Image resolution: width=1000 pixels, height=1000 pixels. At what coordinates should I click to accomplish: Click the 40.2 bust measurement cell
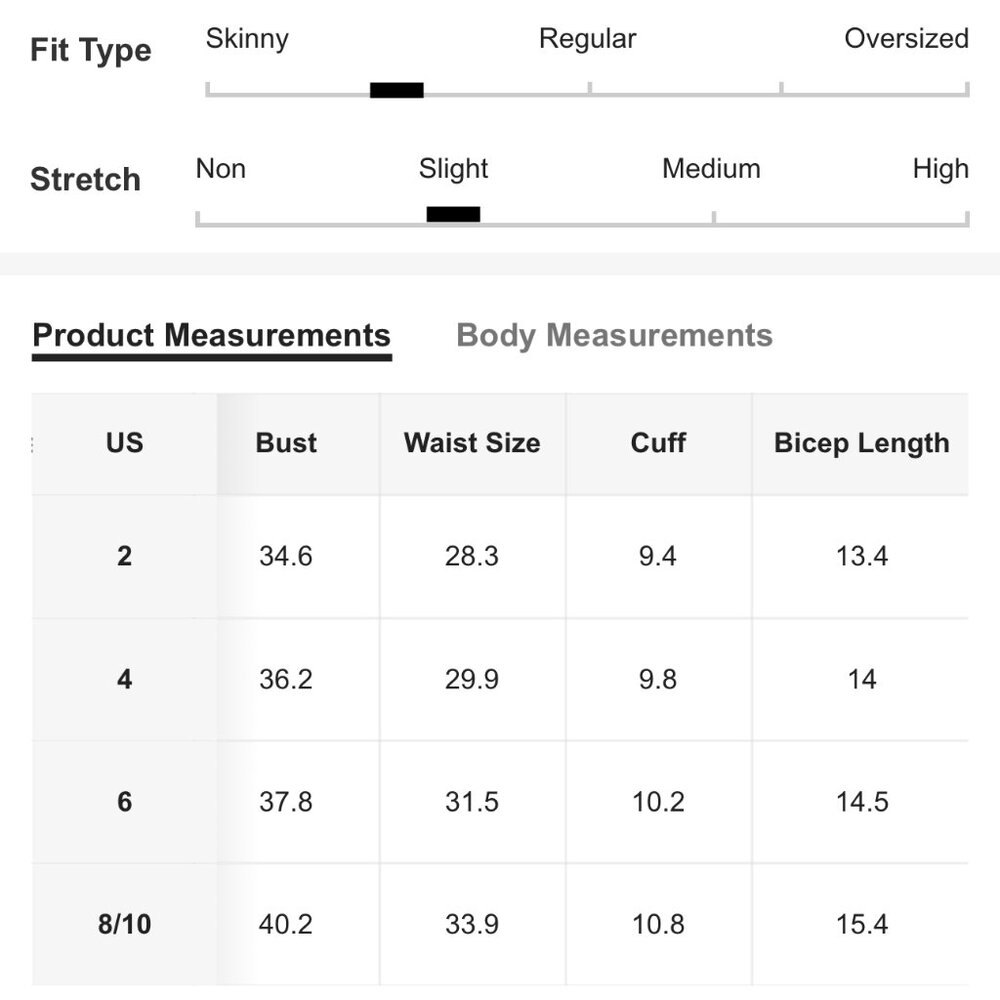[286, 925]
